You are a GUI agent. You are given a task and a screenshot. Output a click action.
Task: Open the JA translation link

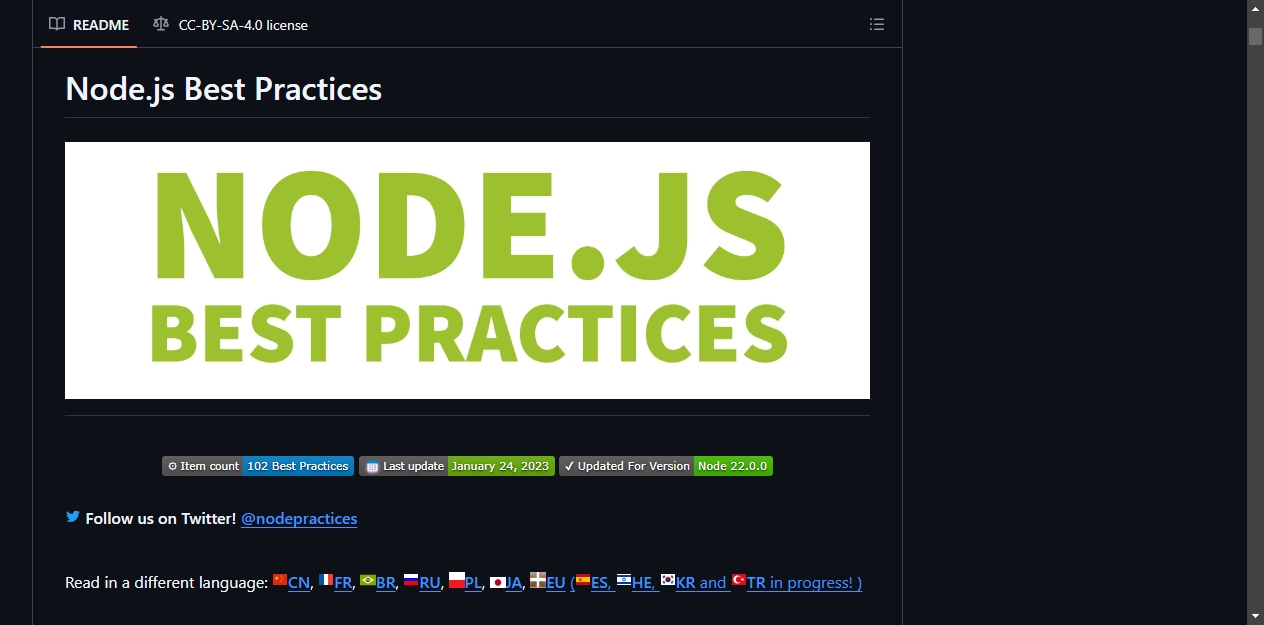[514, 583]
